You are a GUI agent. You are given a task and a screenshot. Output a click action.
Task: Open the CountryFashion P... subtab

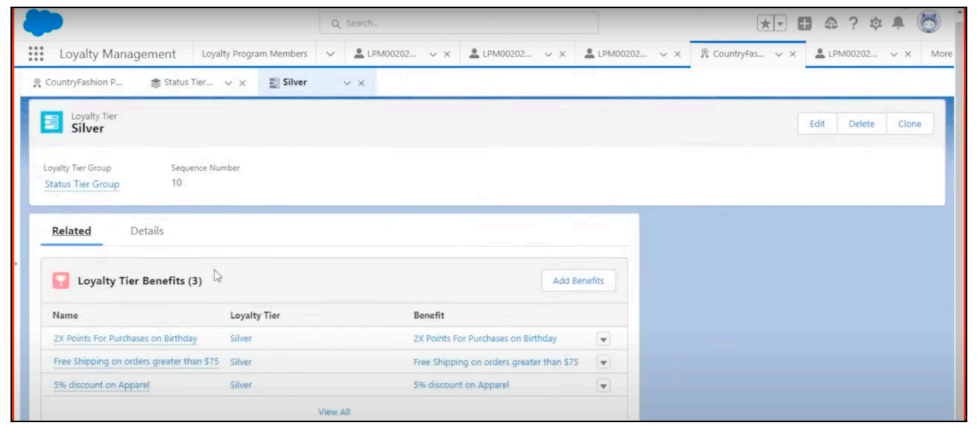76,83
